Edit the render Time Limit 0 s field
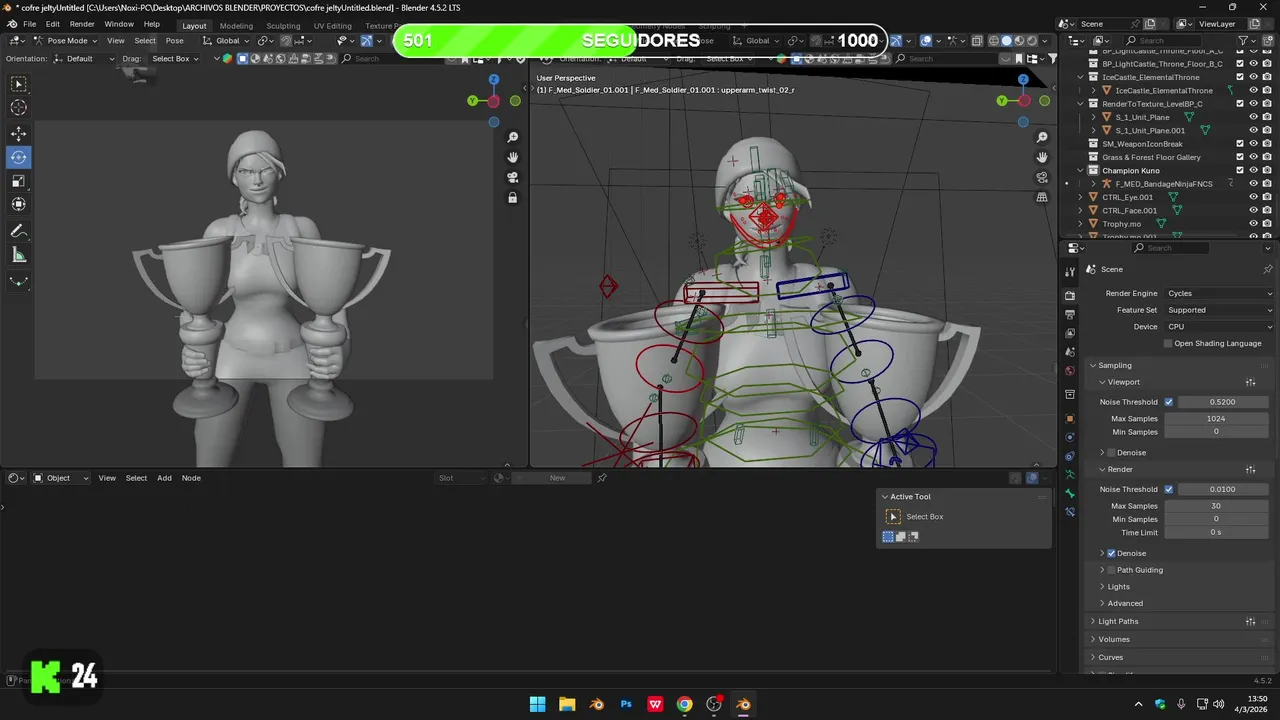The width and height of the screenshot is (1280, 720). pos(1216,532)
